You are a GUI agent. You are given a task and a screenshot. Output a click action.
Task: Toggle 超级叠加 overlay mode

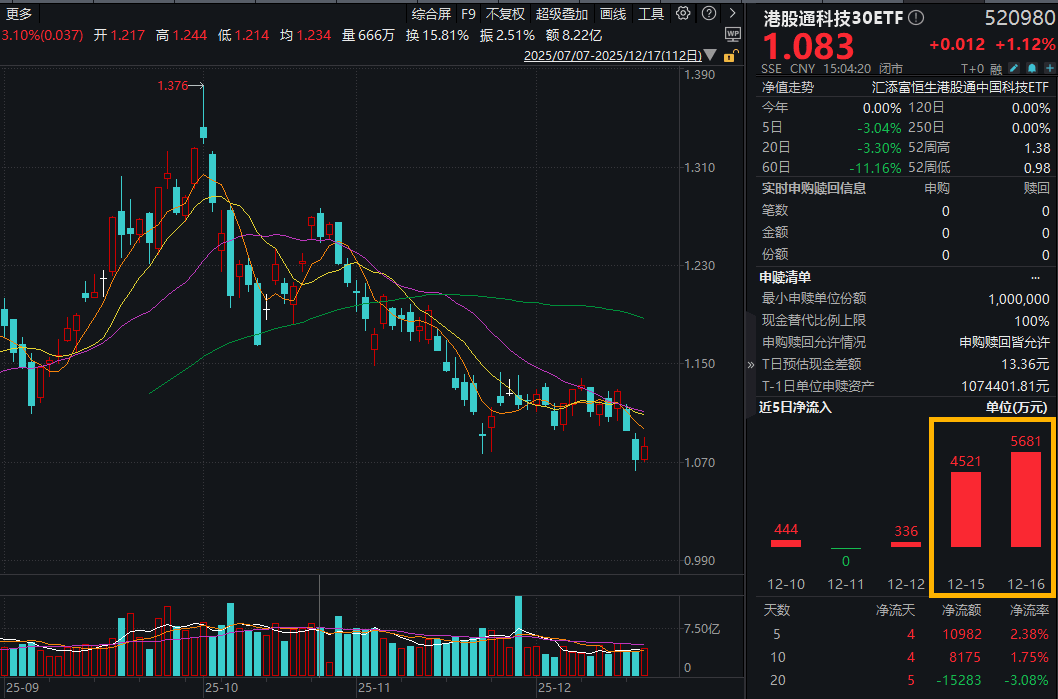(560, 15)
